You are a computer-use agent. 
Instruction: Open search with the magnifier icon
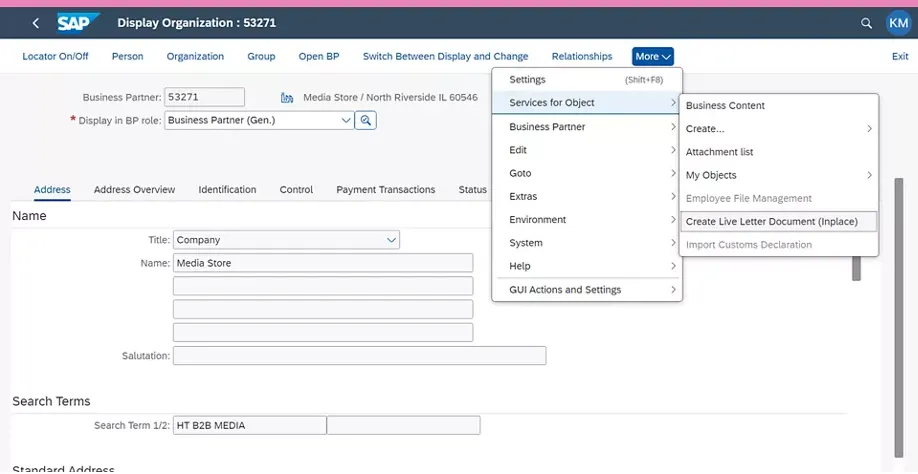point(866,22)
